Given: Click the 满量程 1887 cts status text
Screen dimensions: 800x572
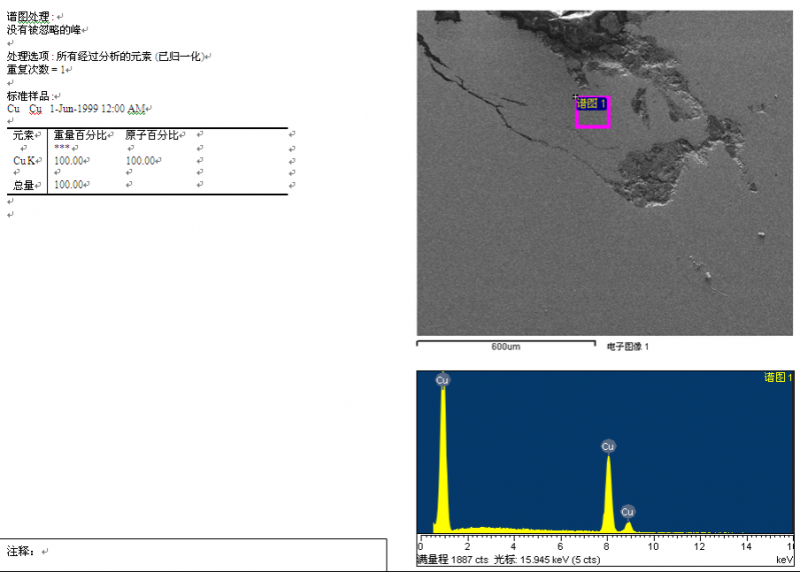Looking at the screenshot, I should tap(452, 560).
